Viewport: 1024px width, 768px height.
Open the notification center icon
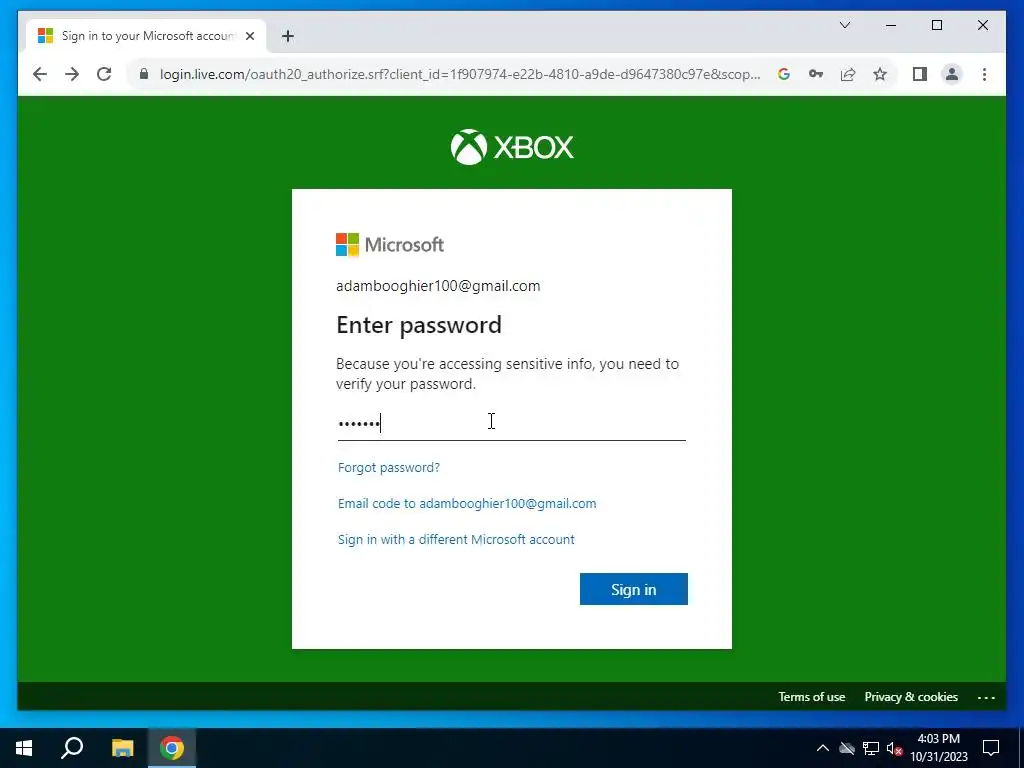(x=991, y=748)
